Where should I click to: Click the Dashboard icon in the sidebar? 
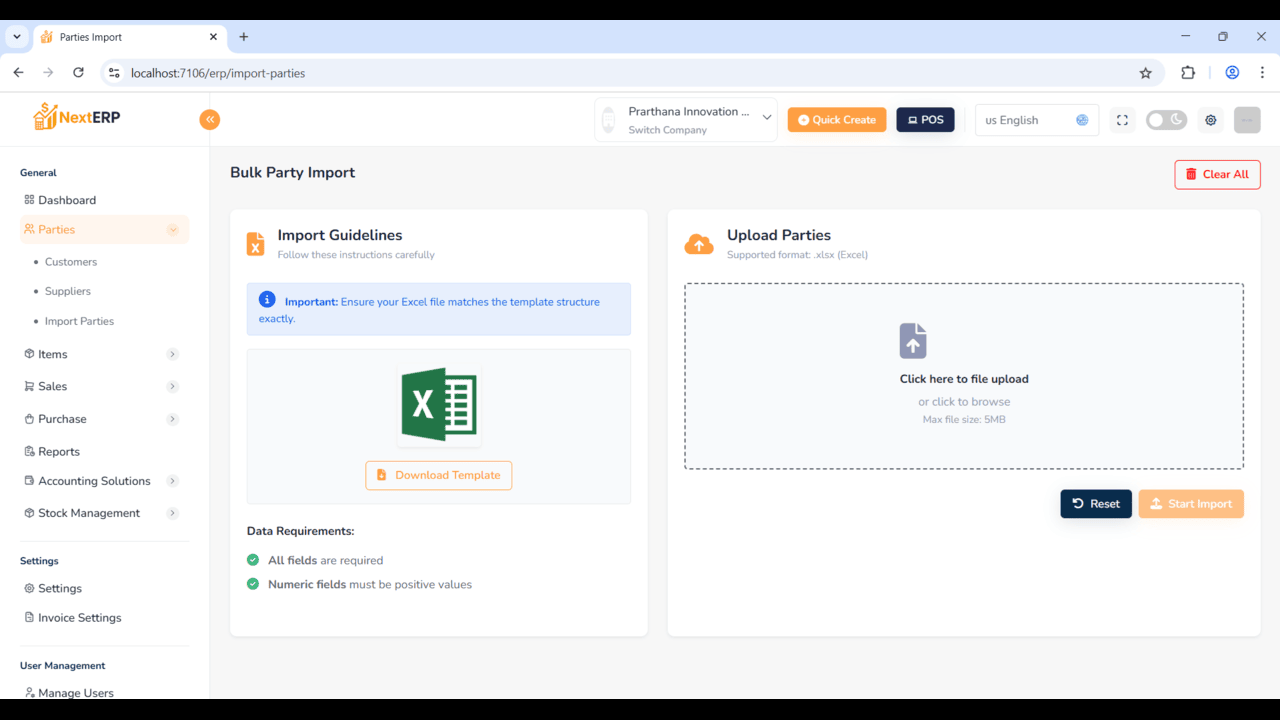pos(28,199)
